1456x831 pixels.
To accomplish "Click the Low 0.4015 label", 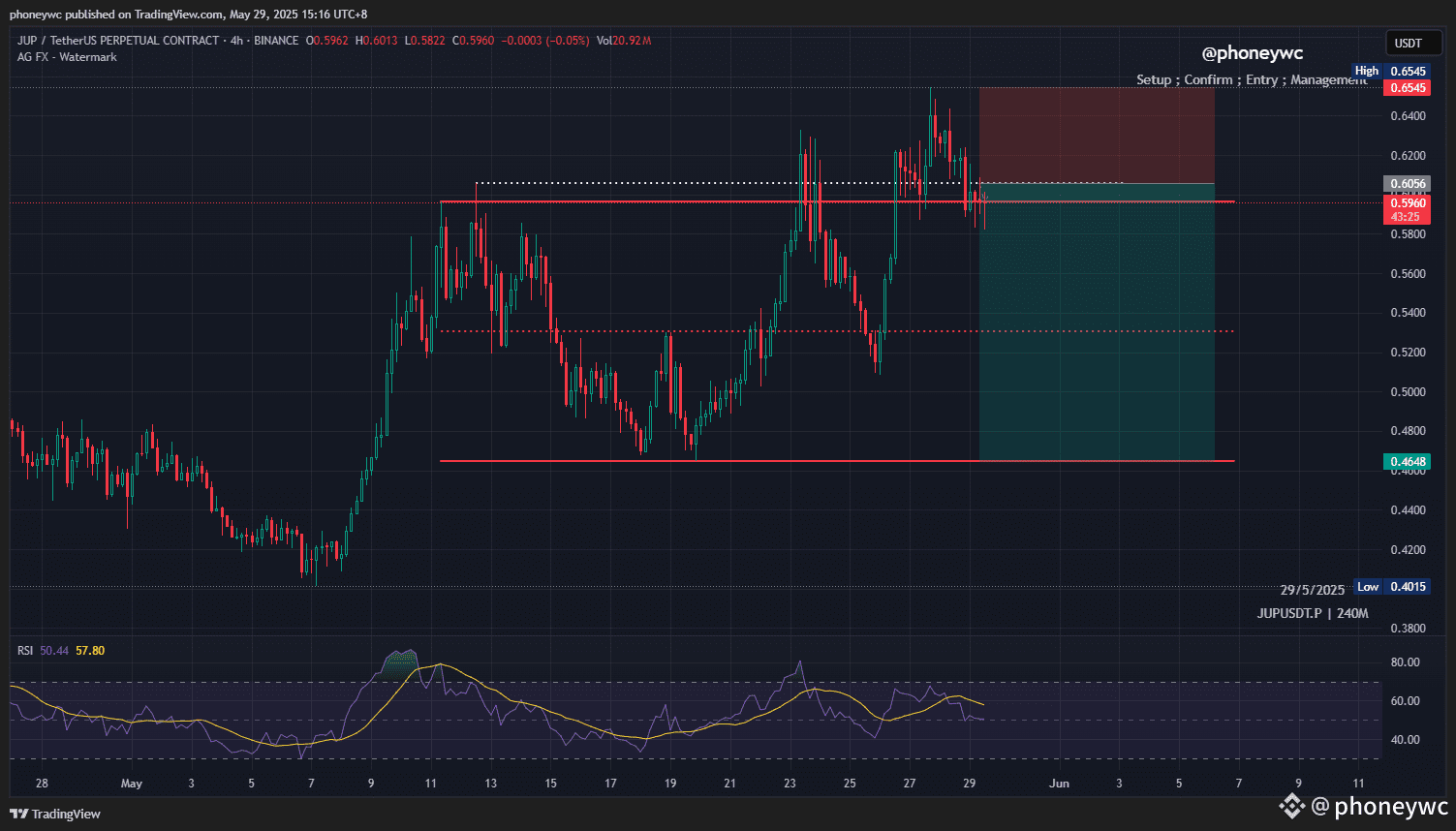I will tap(1392, 587).
